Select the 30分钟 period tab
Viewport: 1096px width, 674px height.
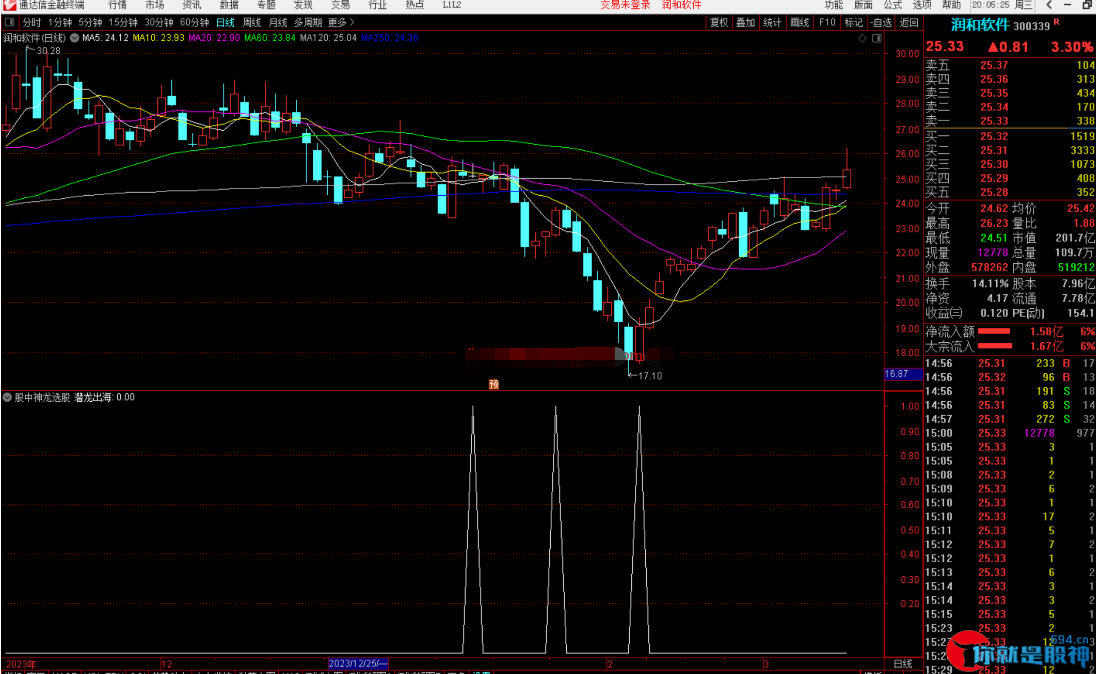click(159, 22)
